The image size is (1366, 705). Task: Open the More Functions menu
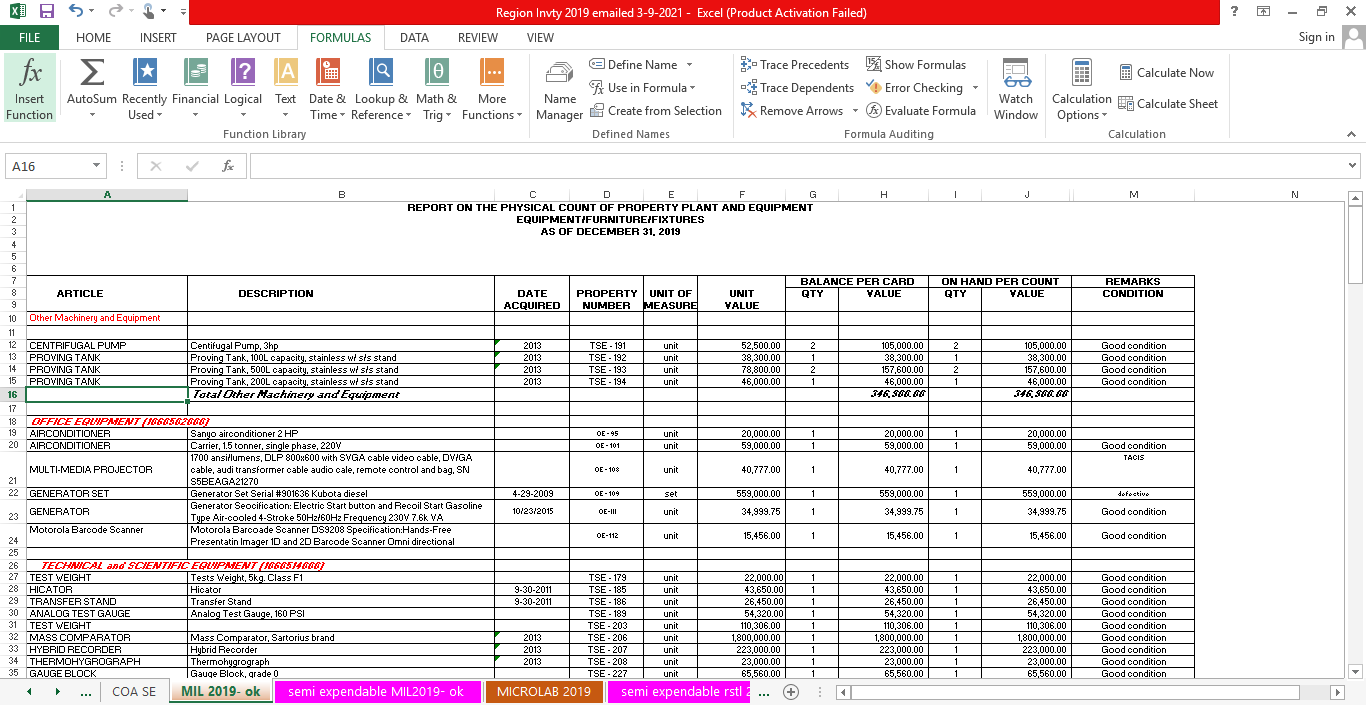point(492,90)
